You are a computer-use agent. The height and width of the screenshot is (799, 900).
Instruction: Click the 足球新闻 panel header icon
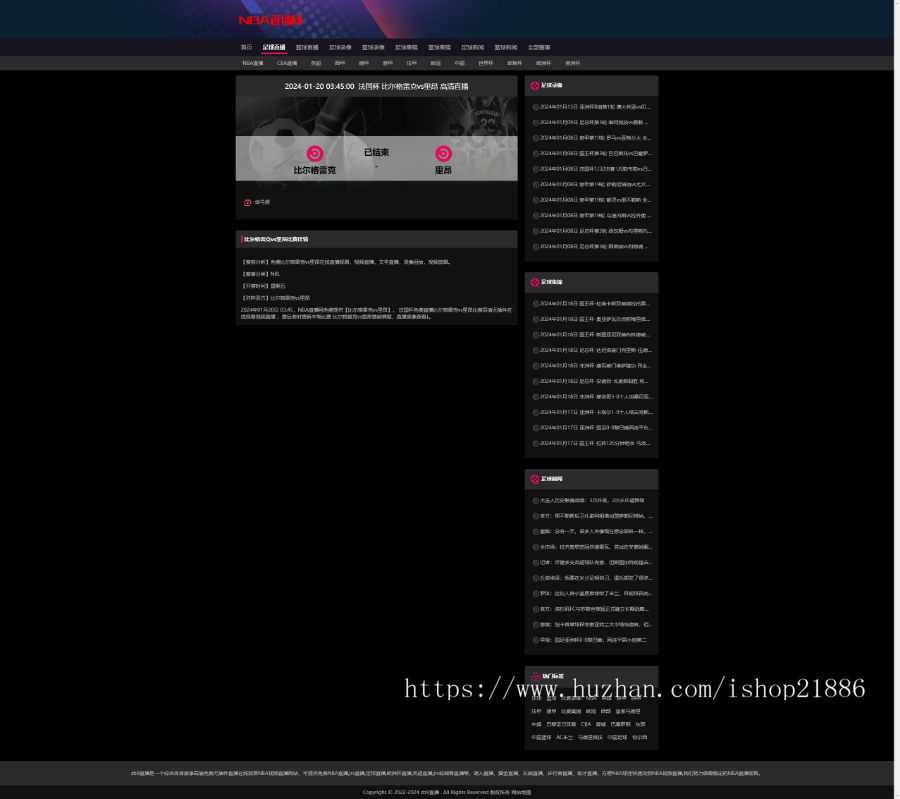pyautogui.click(x=534, y=479)
